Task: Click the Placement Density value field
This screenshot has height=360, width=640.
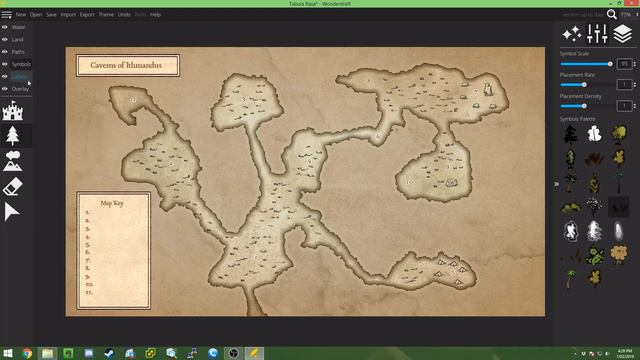Action: [624, 106]
